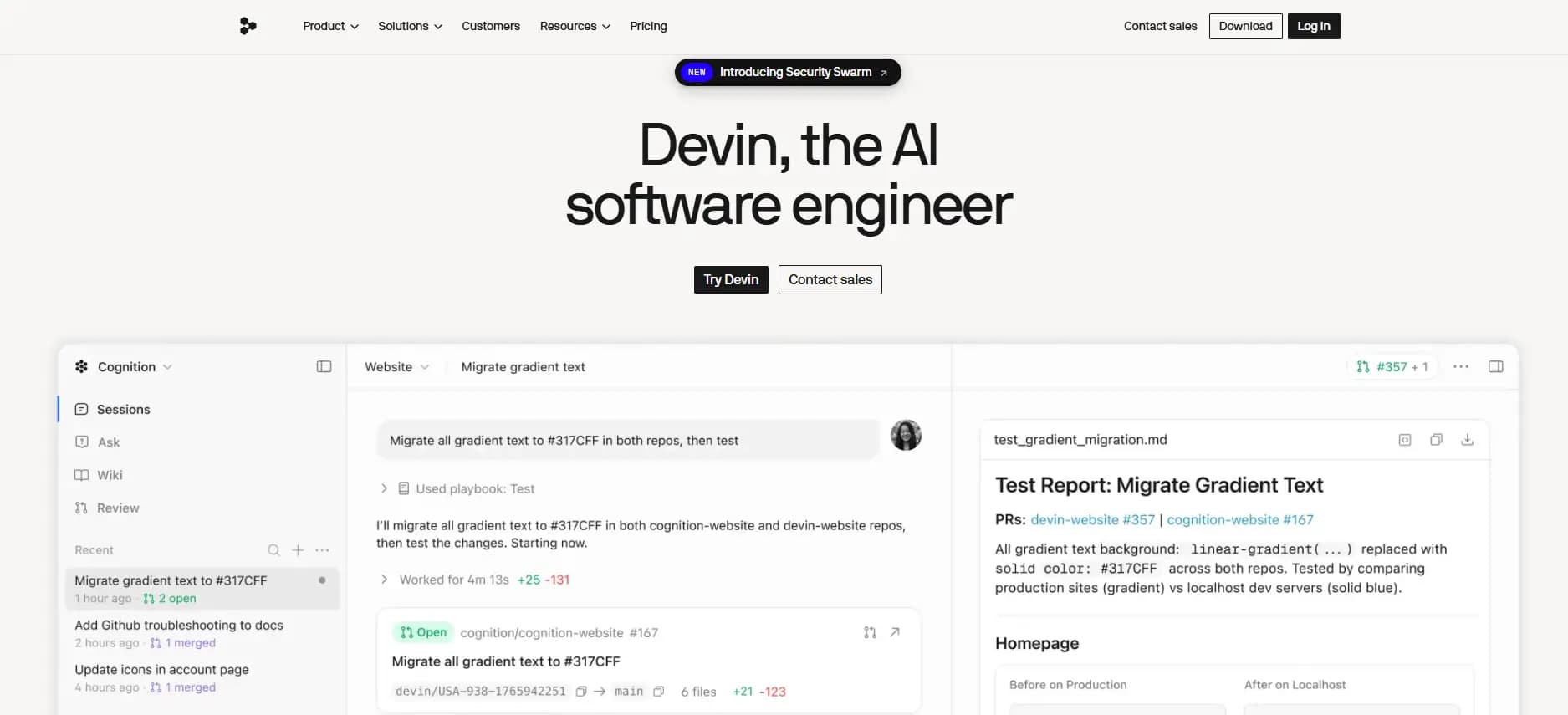This screenshot has width=1568, height=715.
Task: Click the #357 + 1 pull request badge
Action: click(x=1392, y=367)
